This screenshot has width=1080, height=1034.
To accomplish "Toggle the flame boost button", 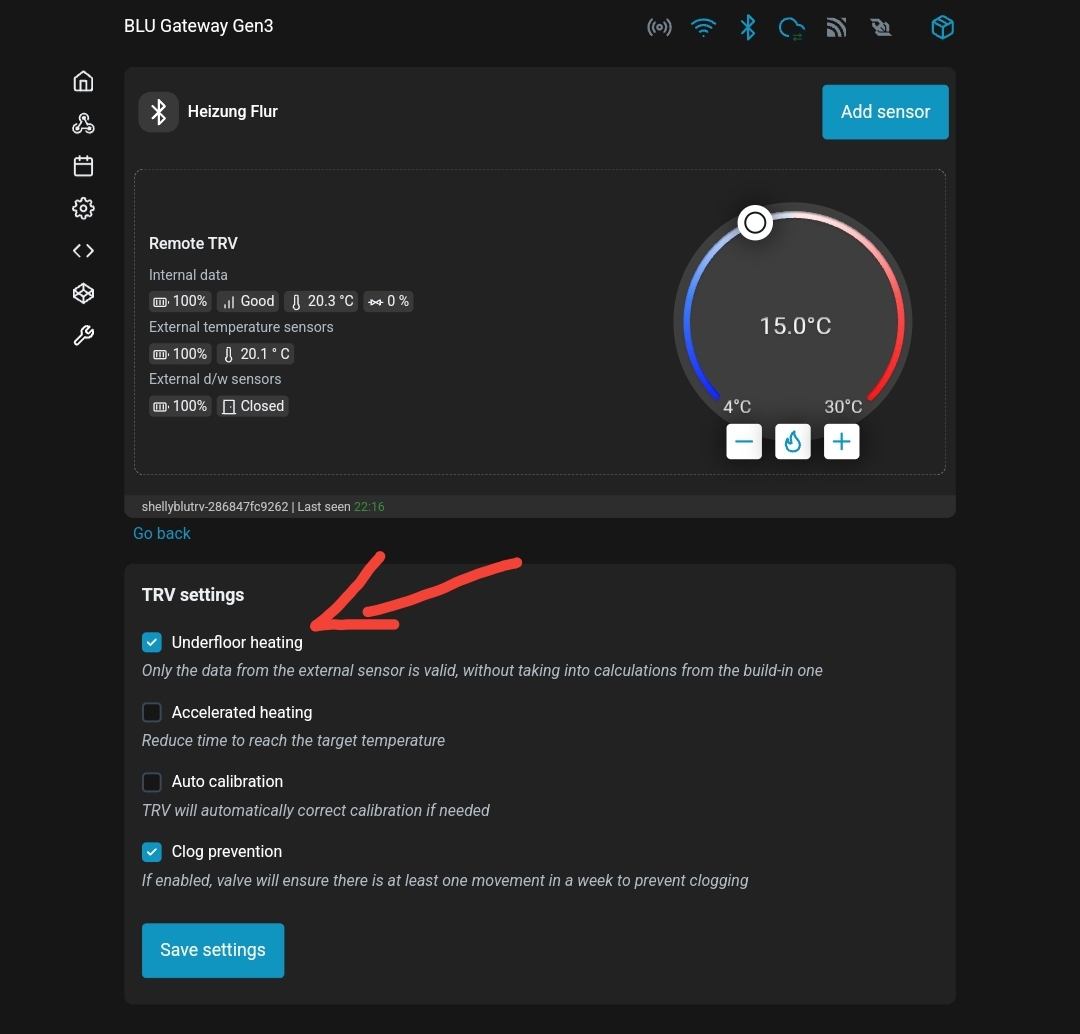I will click(x=793, y=441).
